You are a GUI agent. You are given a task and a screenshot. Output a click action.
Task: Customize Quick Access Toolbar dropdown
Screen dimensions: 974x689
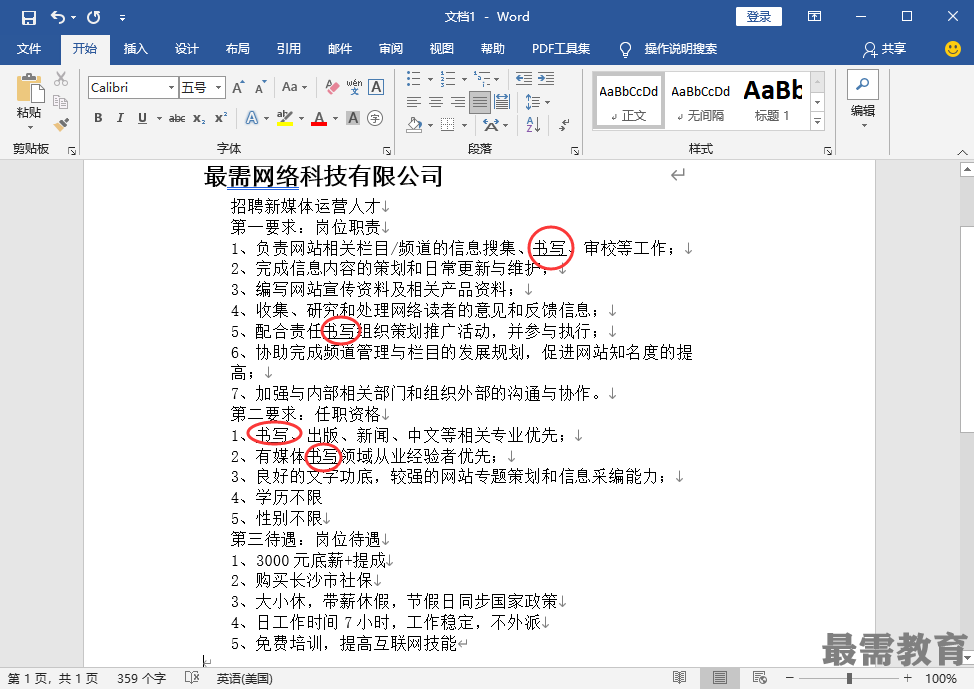pos(122,18)
